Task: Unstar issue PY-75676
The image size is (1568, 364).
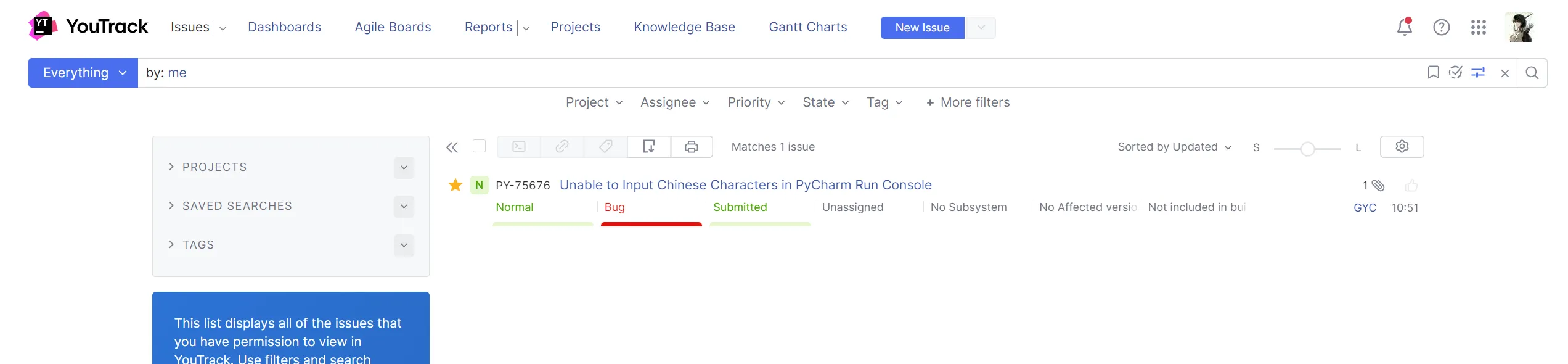Action: 455,185
